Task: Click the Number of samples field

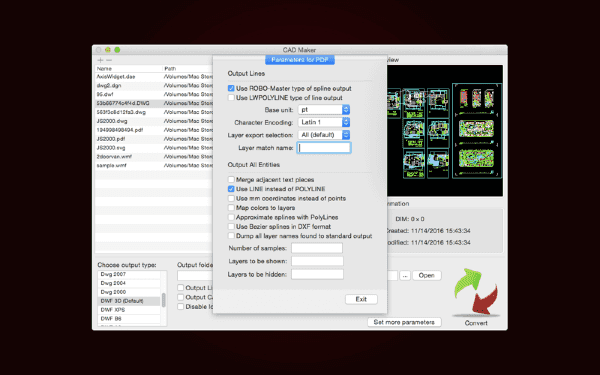Action: point(317,248)
